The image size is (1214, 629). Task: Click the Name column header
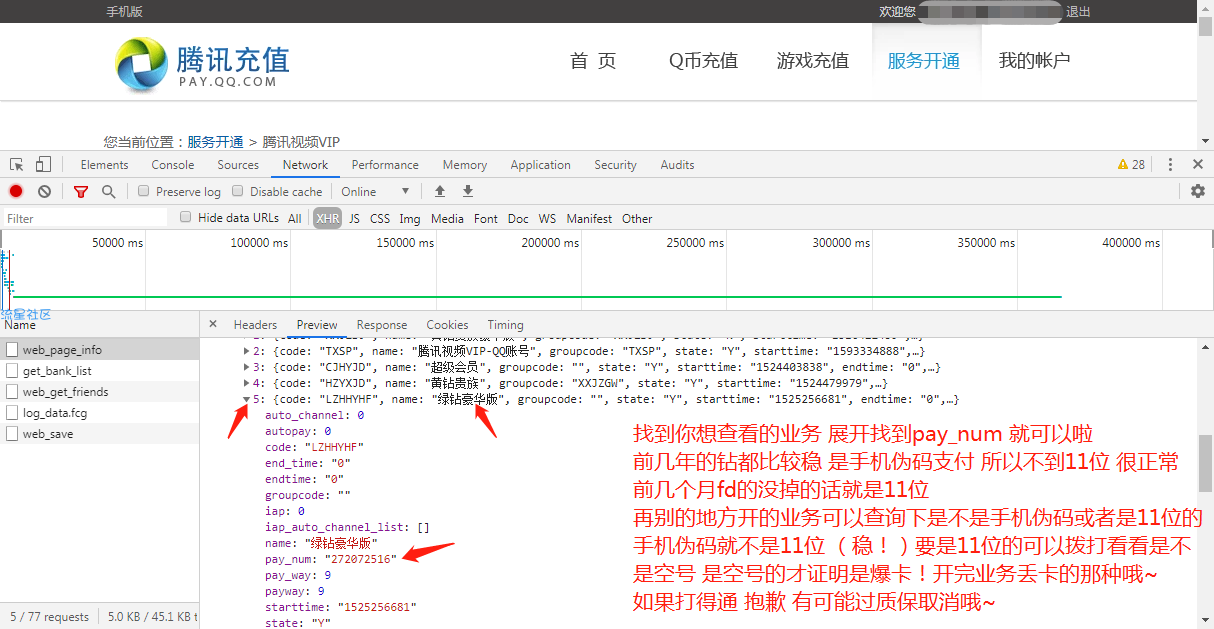(100, 325)
